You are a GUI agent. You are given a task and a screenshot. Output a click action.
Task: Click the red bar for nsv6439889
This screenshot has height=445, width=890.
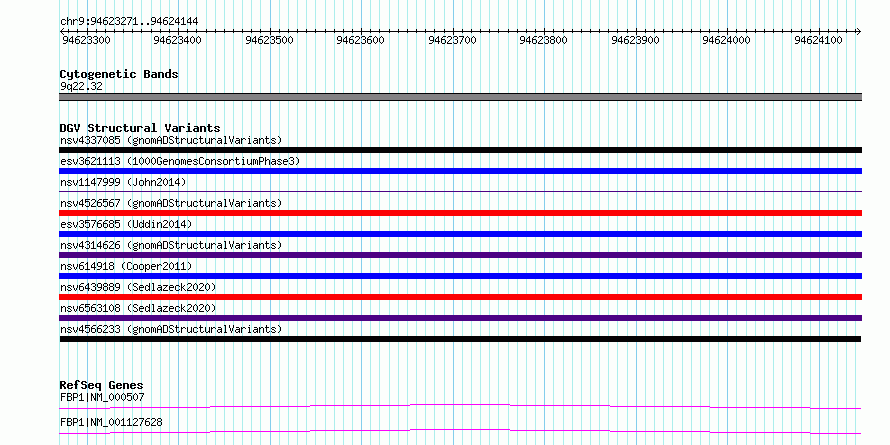tap(460, 297)
